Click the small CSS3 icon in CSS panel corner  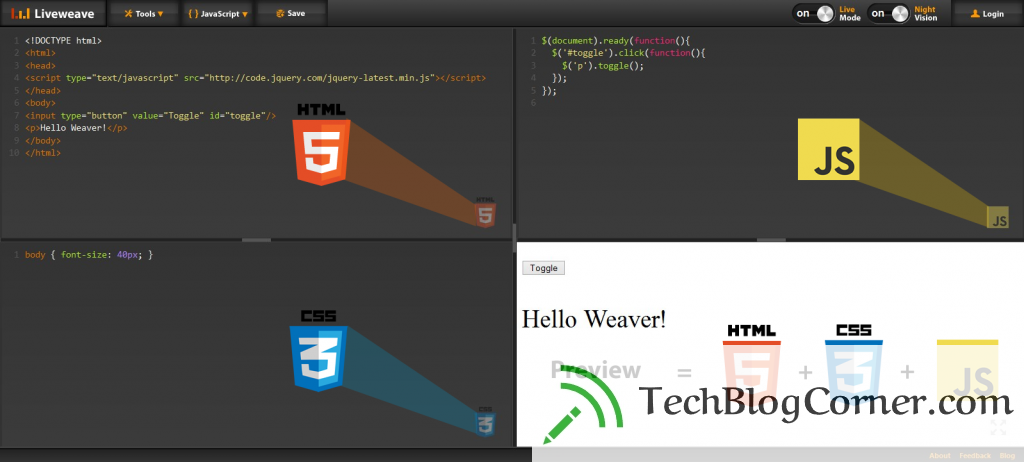point(485,421)
